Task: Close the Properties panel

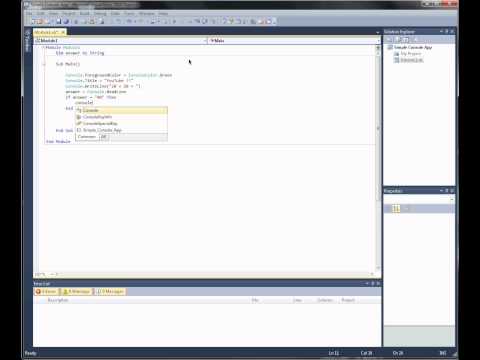Action: click(452, 190)
